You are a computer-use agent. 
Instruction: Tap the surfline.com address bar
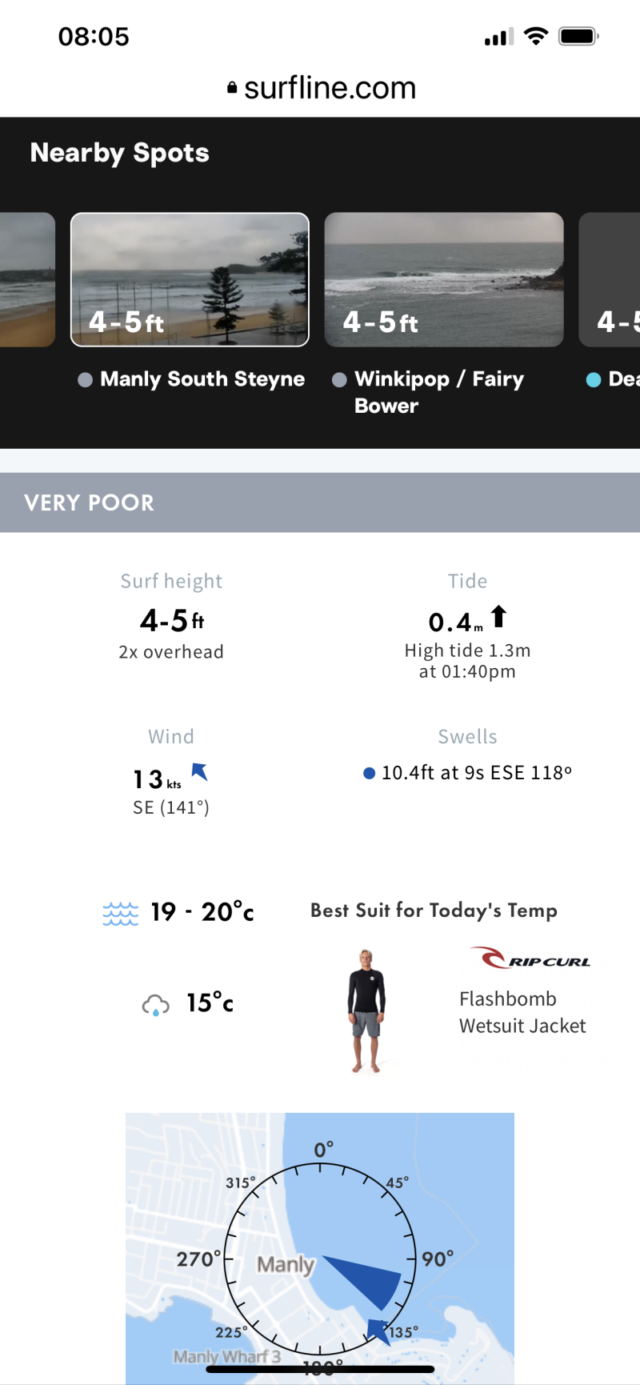(x=320, y=88)
